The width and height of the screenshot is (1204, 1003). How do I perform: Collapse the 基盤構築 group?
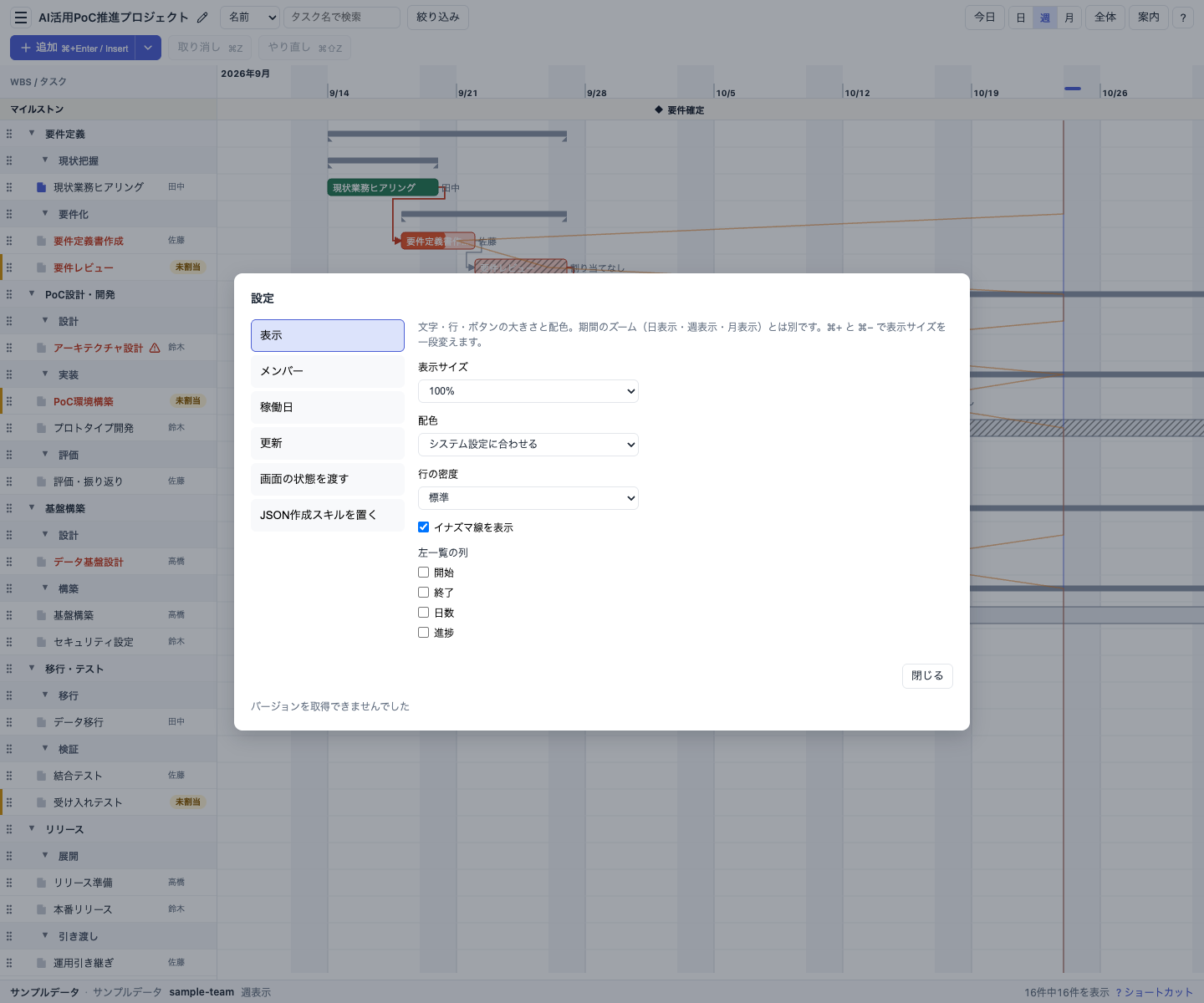[x=32, y=508]
